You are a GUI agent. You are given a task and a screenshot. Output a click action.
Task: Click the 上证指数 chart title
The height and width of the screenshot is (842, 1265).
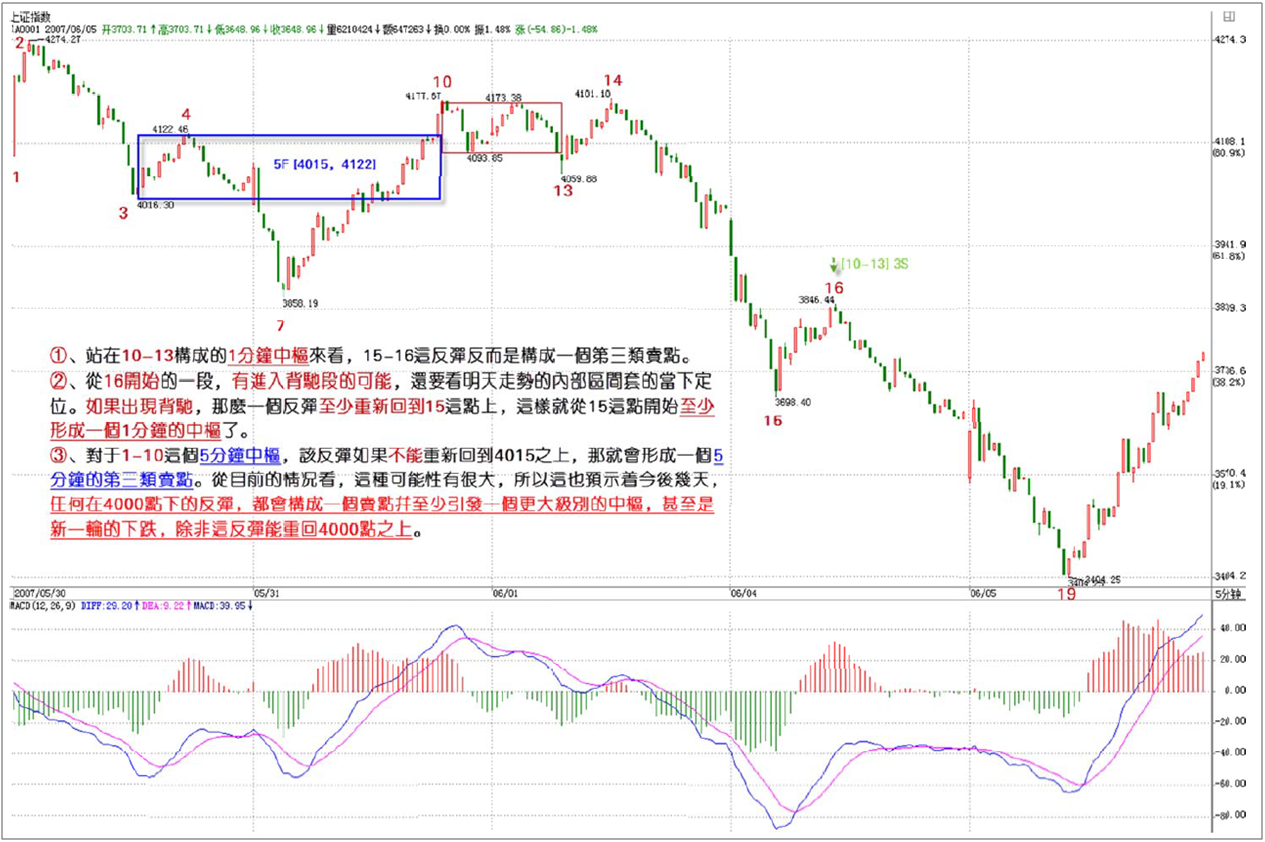pyautogui.click(x=32, y=16)
